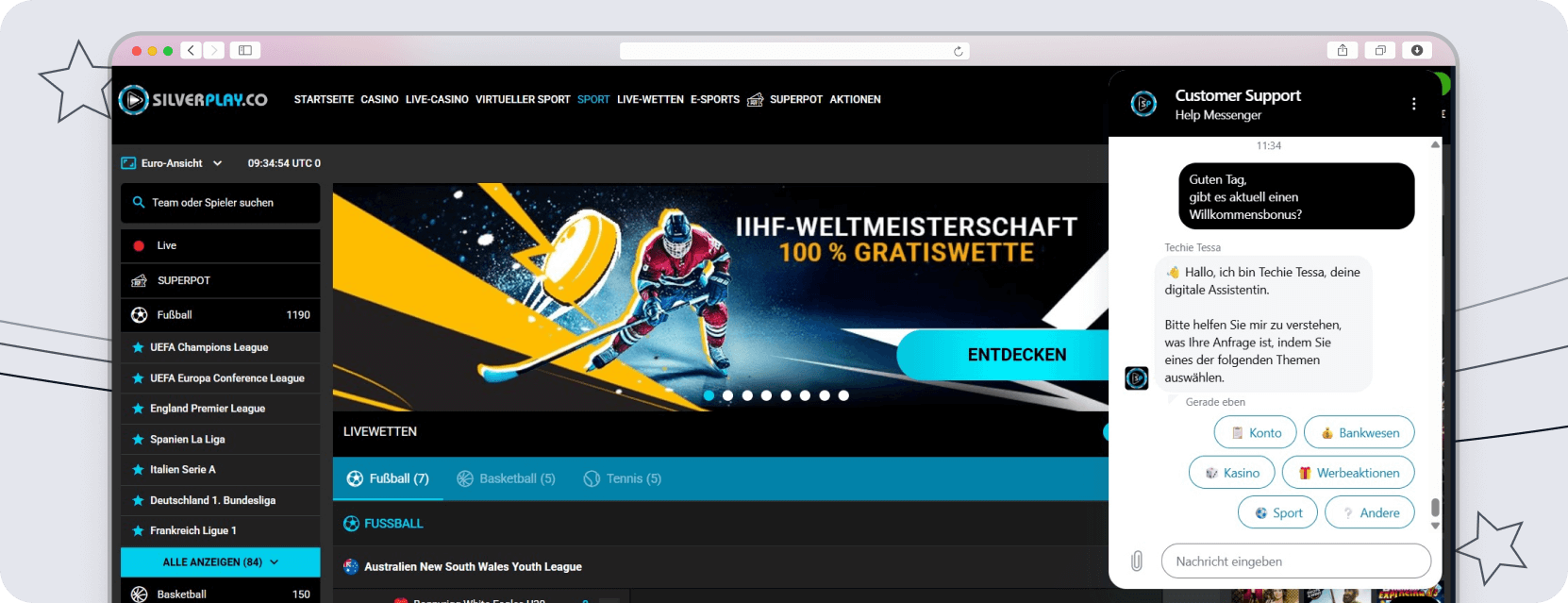Select the last banner carousel dot

coord(843,395)
